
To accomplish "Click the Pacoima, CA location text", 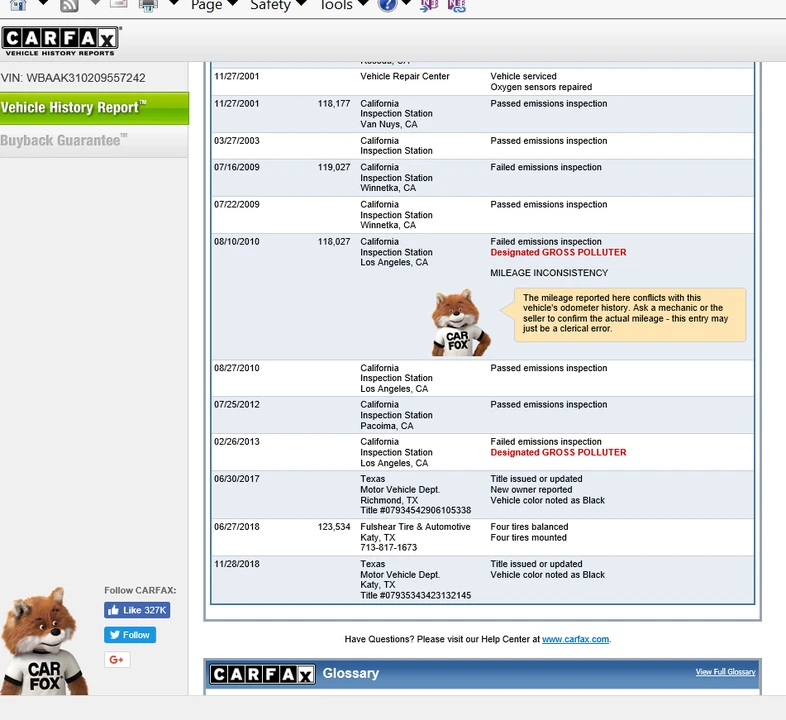I will click(387, 426).
